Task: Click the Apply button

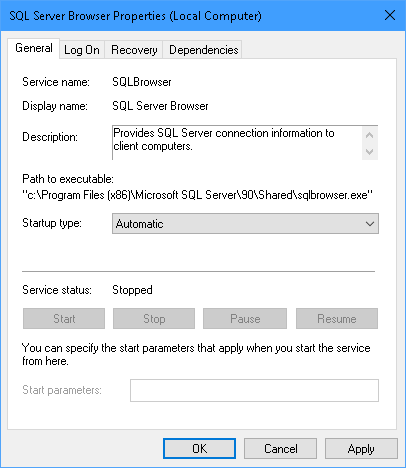Action: (361, 449)
